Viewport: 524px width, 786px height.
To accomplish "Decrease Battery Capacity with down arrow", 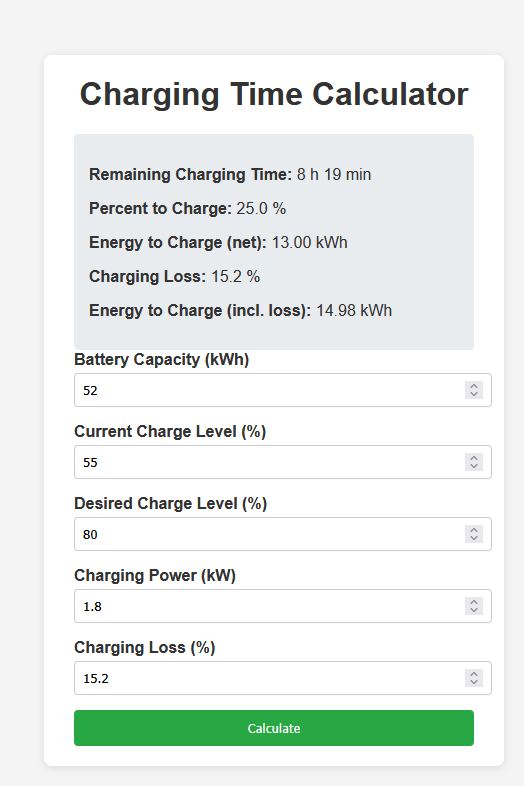I will click(x=474, y=395).
